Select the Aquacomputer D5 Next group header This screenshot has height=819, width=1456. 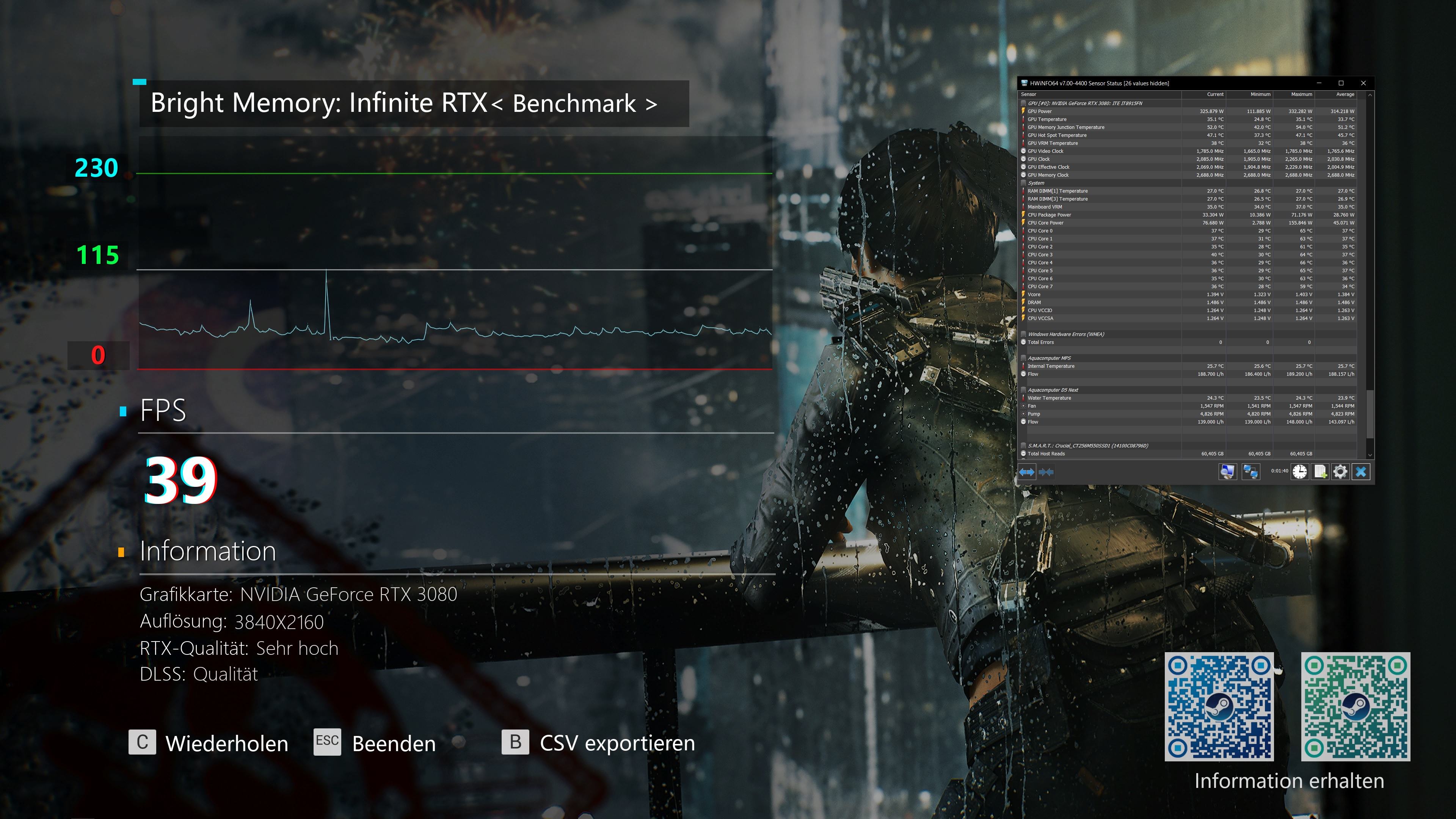(x=1053, y=390)
